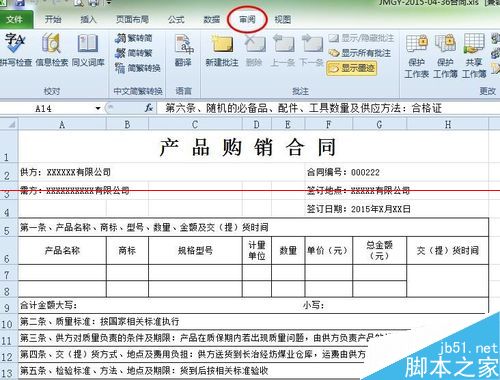Select the 审阅 review tab

coord(247,20)
